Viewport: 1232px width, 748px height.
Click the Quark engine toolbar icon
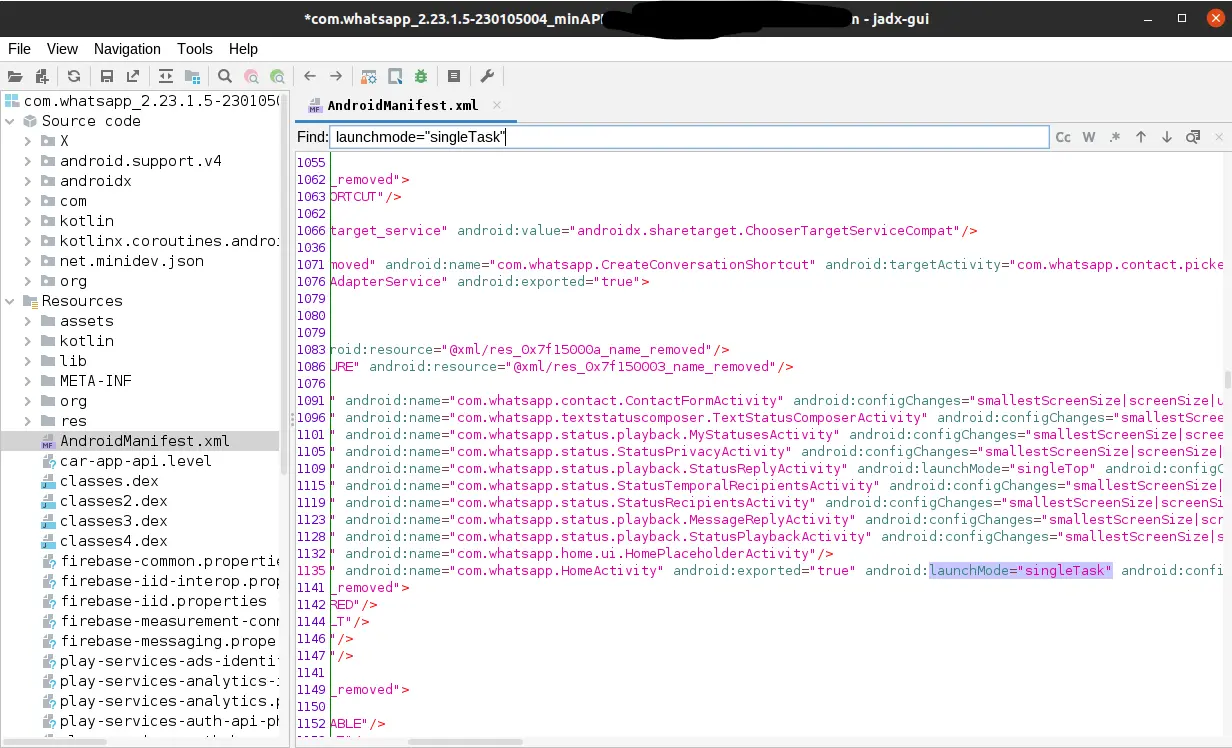click(395, 76)
